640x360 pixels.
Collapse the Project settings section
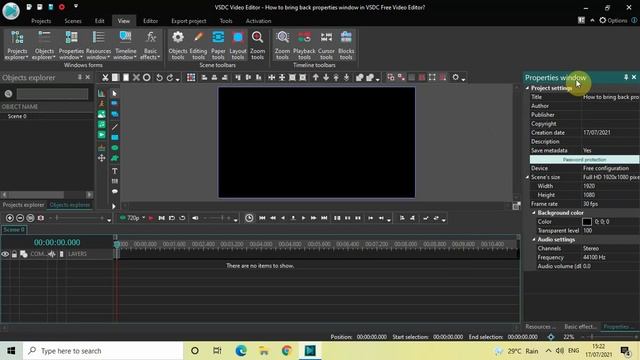click(x=527, y=88)
